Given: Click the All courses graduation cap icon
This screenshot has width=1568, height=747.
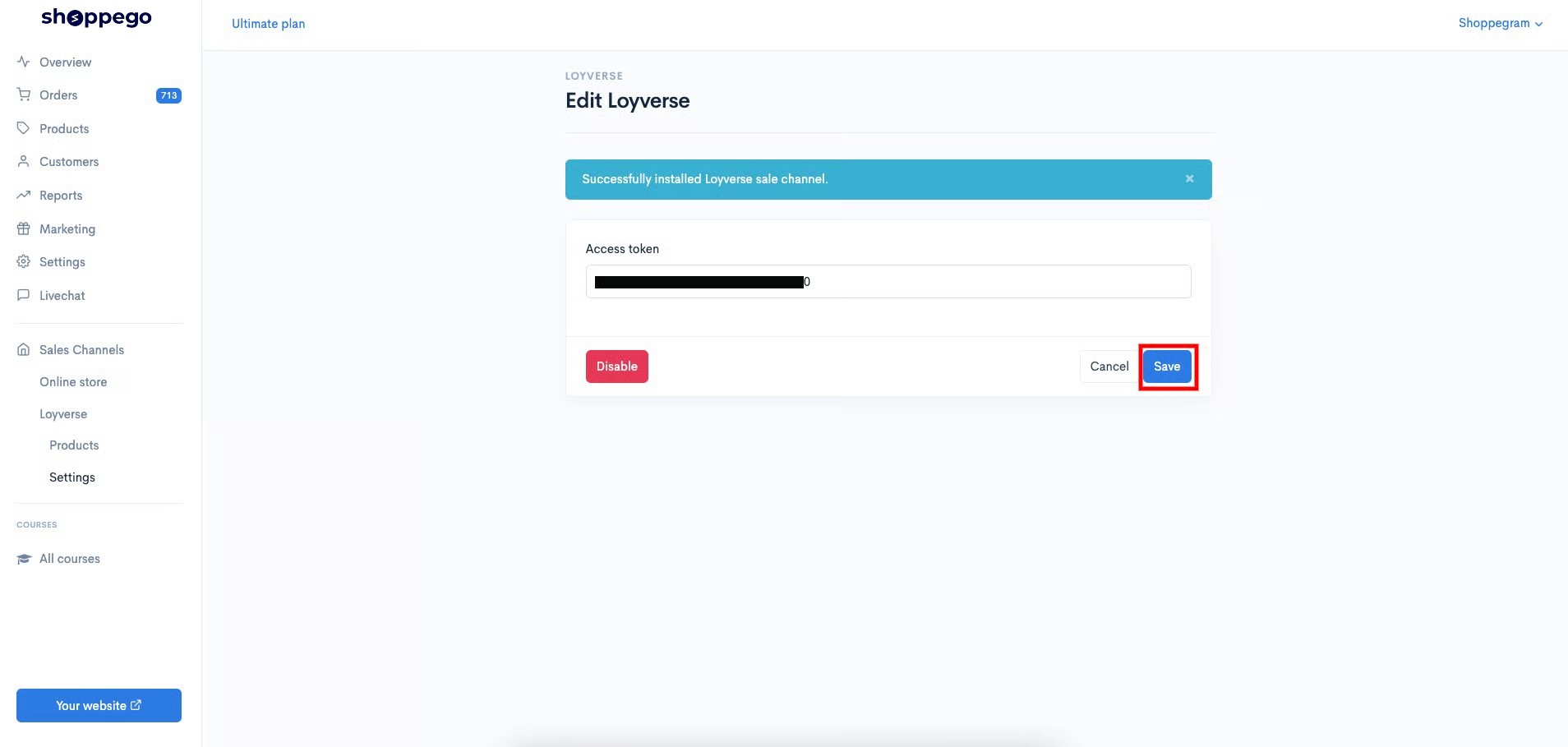Looking at the screenshot, I should tap(23, 559).
